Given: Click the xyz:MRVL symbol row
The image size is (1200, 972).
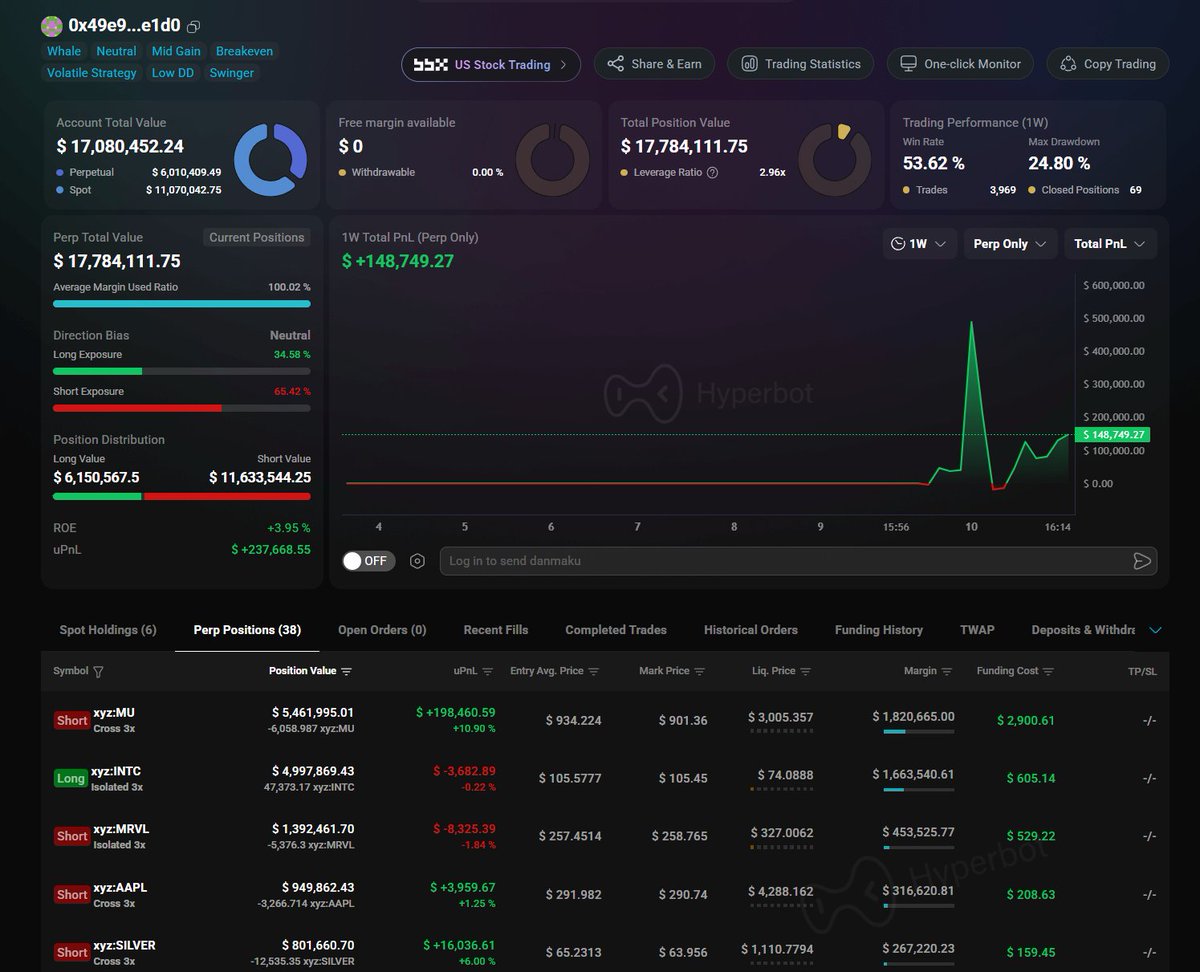Looking at the screenshot, I should (x=605, y=836).
